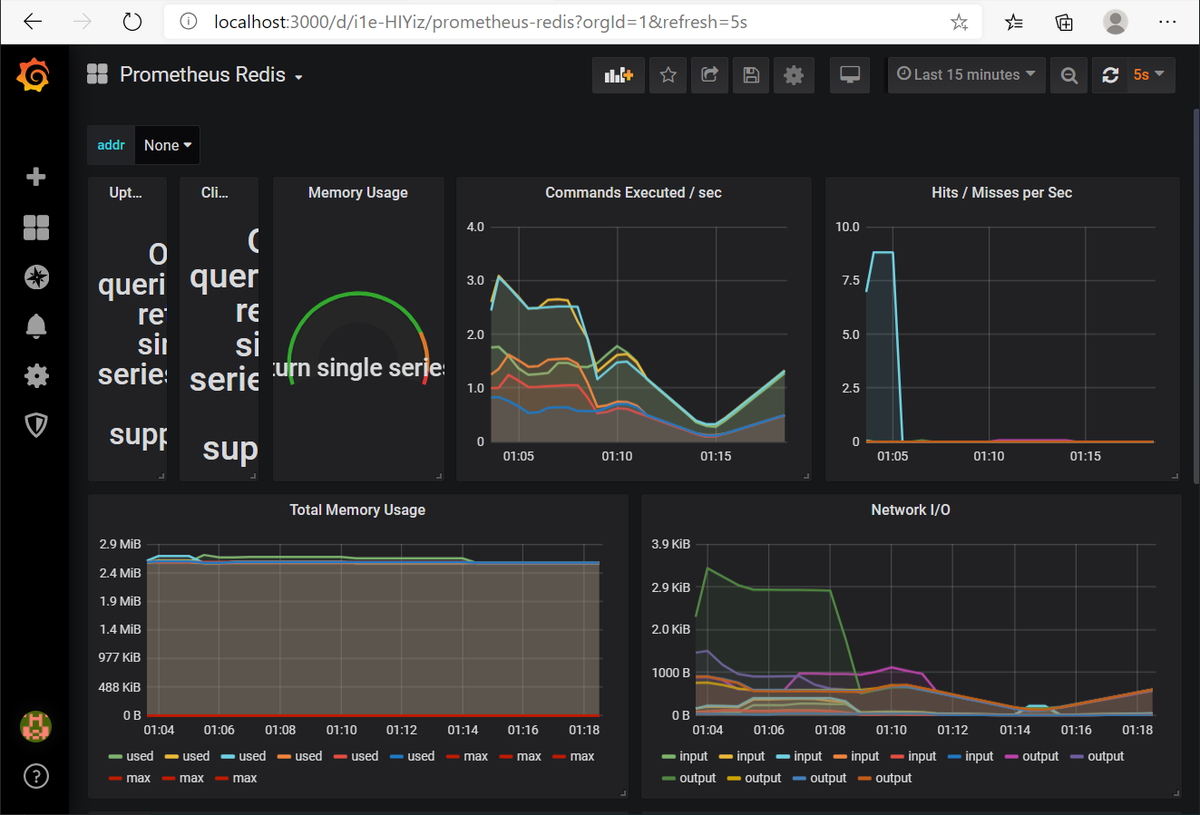Open the Dashboards four-squares sidebar icon
Screen dimensions: 1200x815
[x=36, y=228]
